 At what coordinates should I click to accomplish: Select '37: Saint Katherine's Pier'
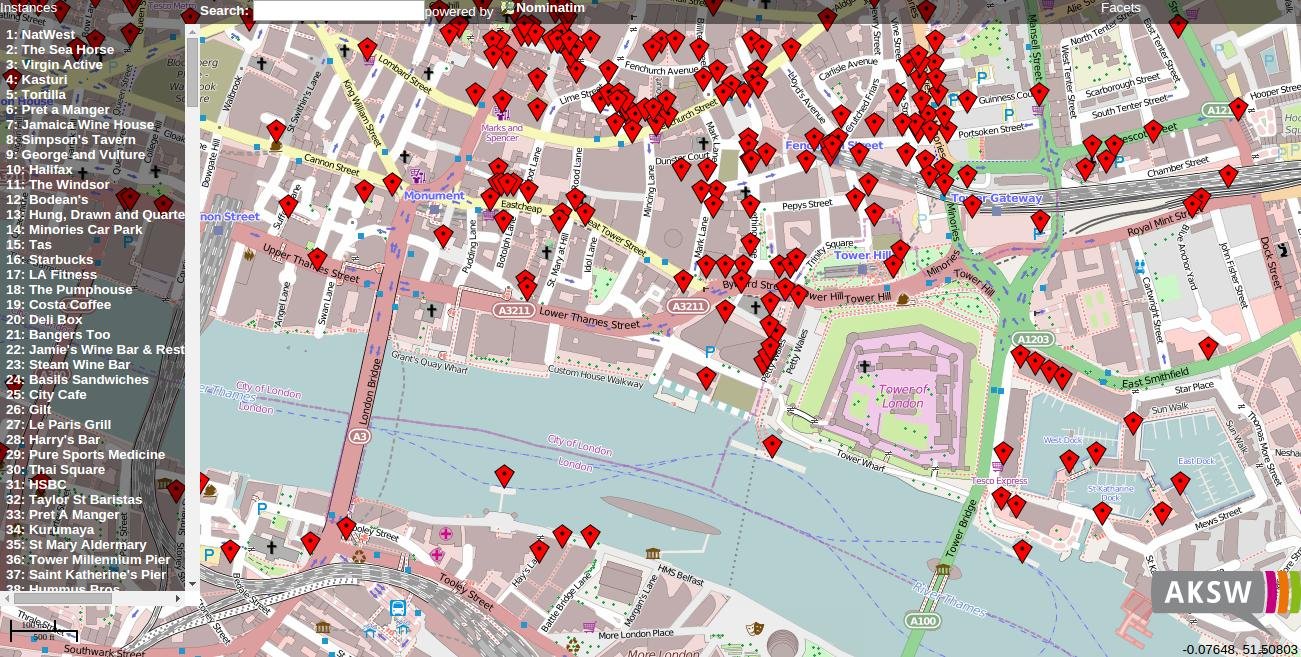(x=86, y=574)
